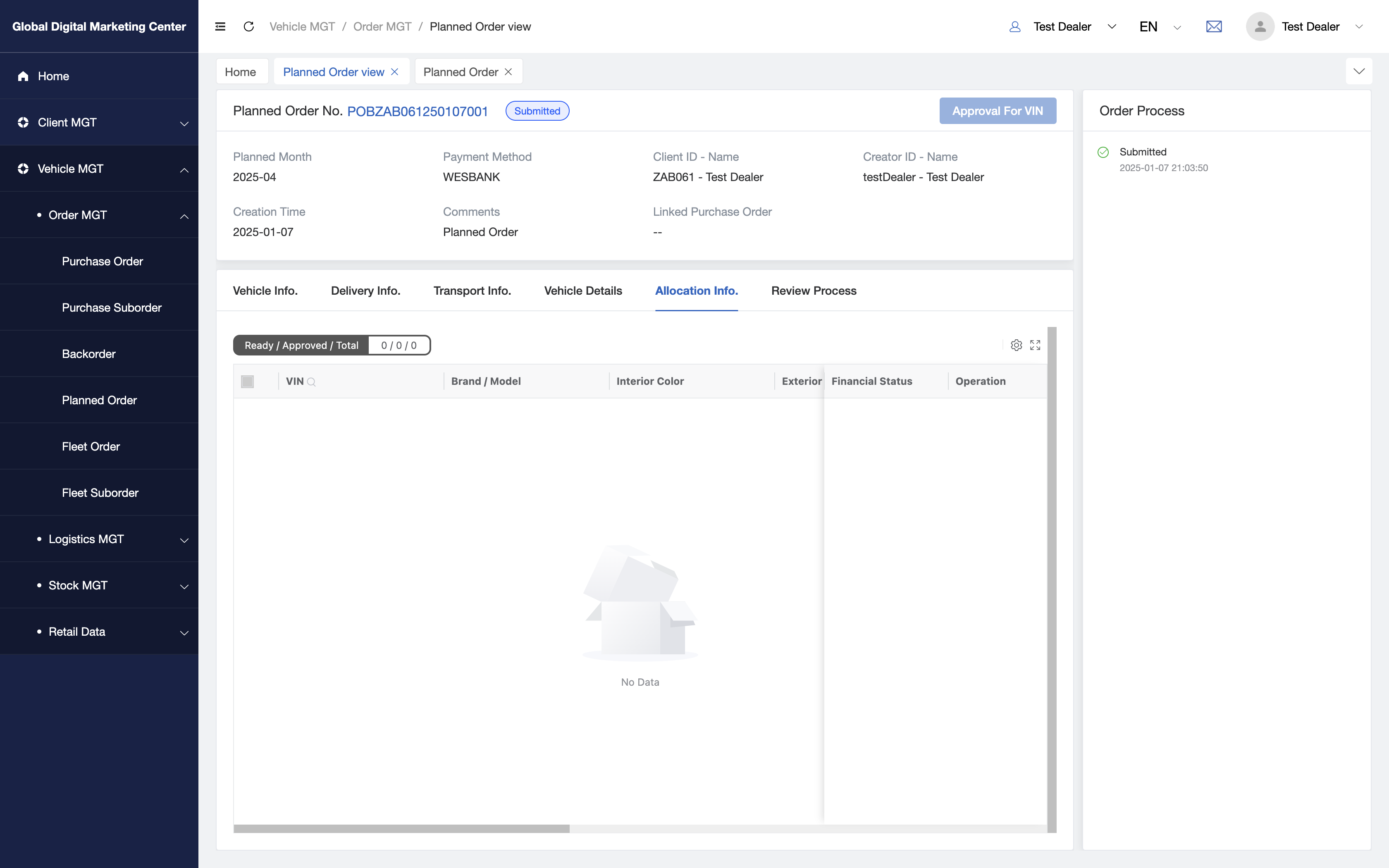Click the Approval For VIN button

(x=998, y=111)
